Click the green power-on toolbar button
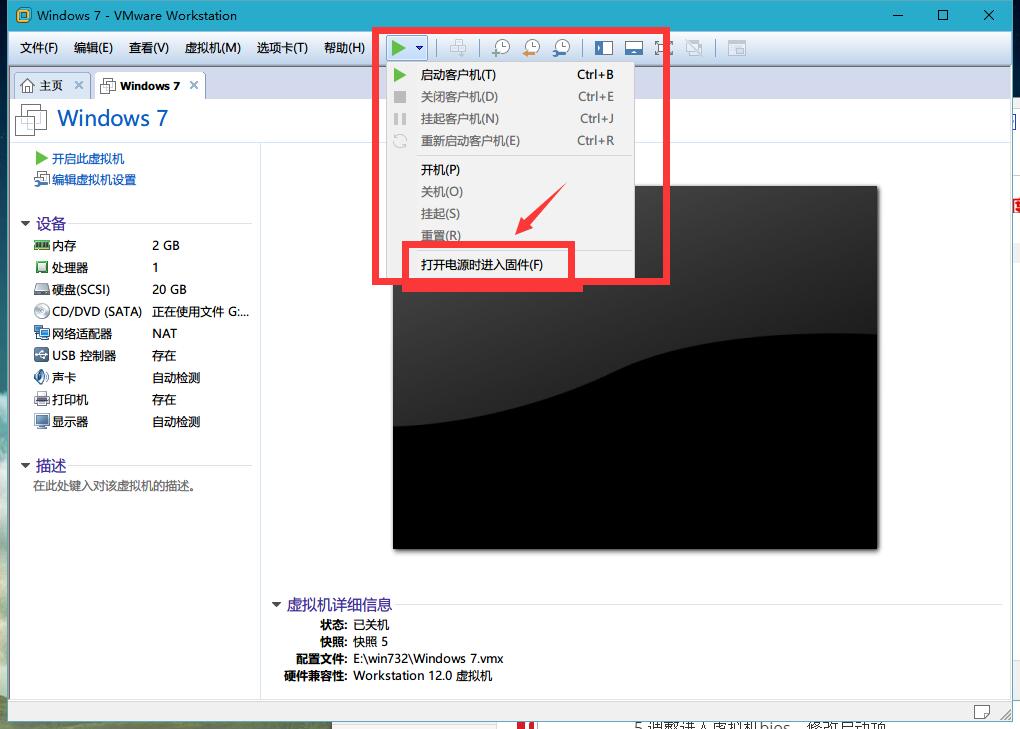Image resolution: width=1020 pixels, height=729 pixels. (x=398, y=48)
